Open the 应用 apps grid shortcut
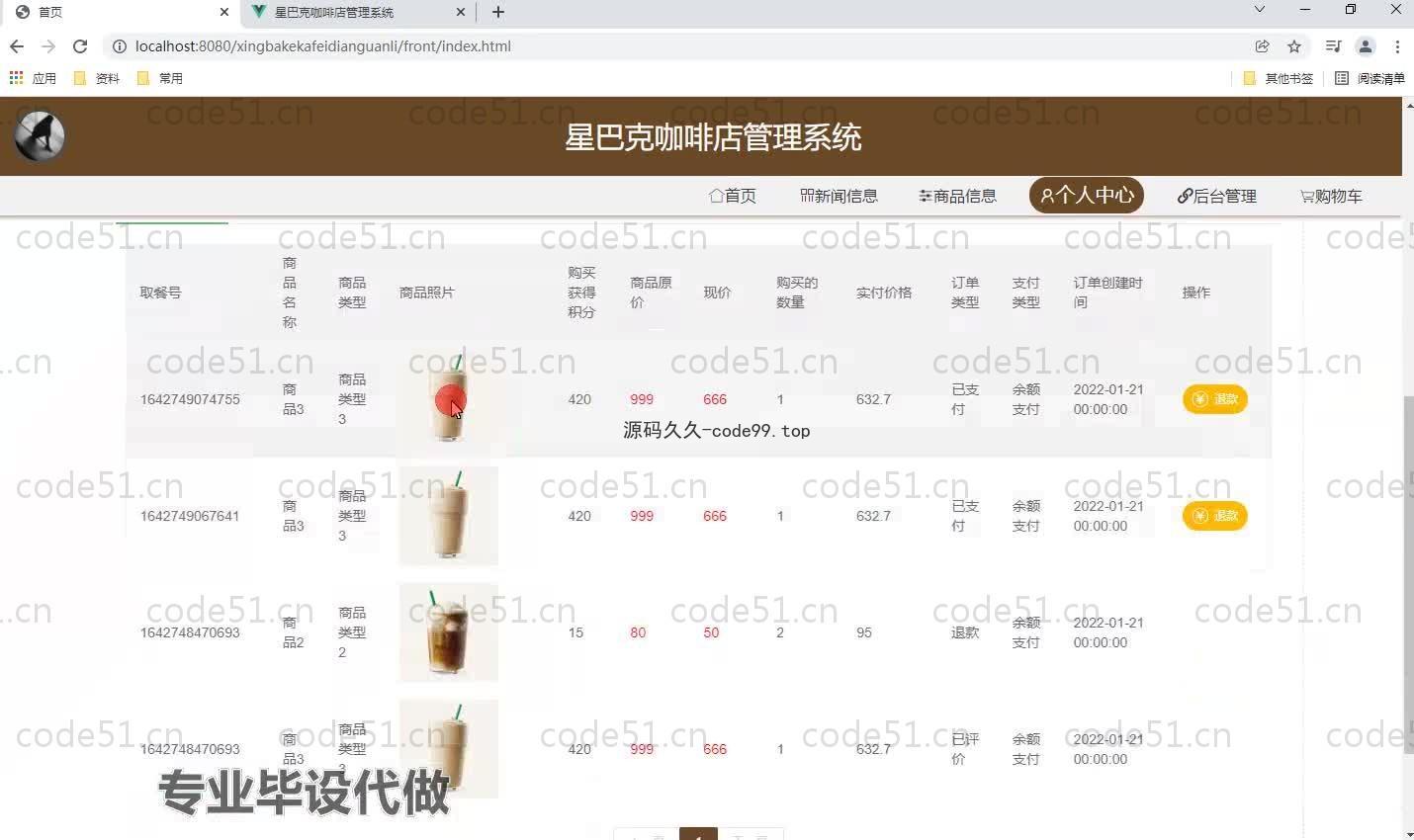Screen dimensions: 1414x840 pyautogui.click(x=33, y=78)
